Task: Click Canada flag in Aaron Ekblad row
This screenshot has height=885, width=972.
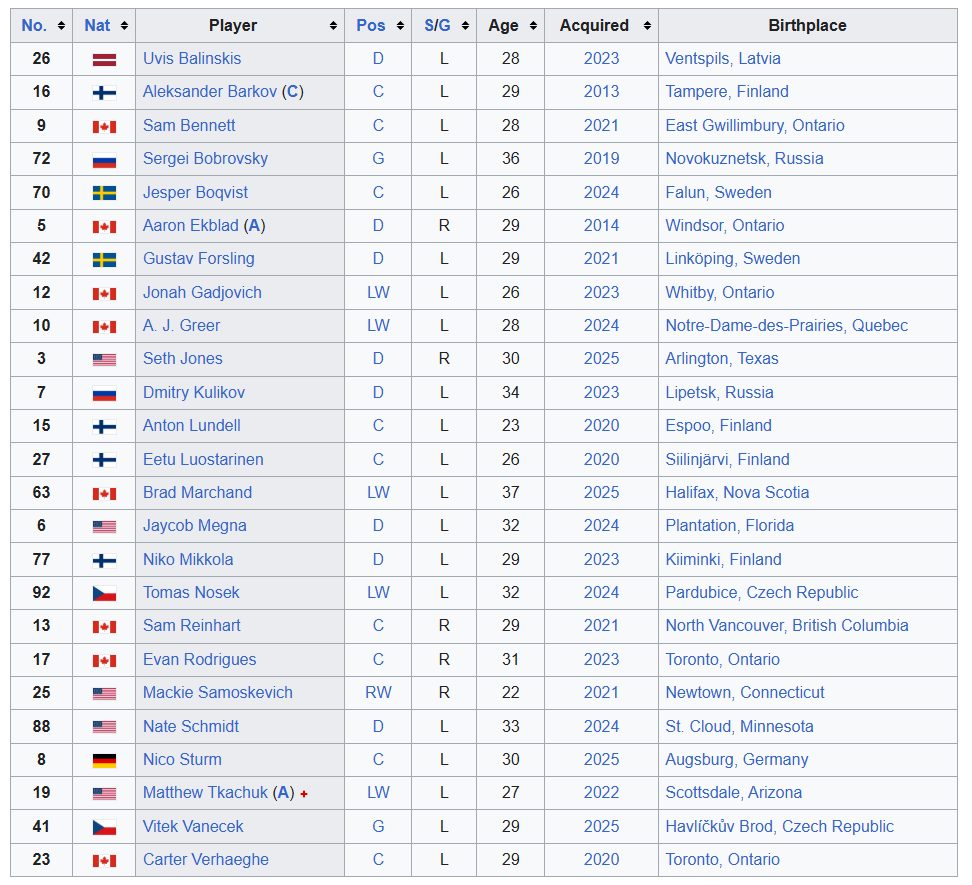Action: pos(104,227)
